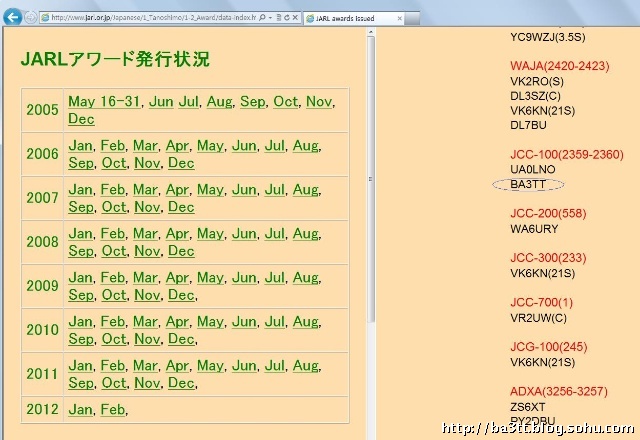Click the BA3TT callsign entry
Screen dimensions: 640x440
[528, 184]
